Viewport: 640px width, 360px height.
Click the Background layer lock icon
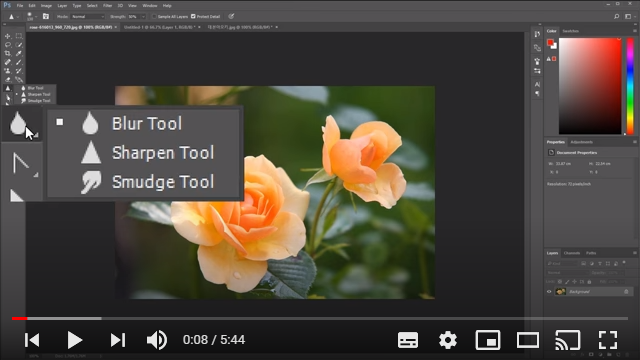[626, 291]
